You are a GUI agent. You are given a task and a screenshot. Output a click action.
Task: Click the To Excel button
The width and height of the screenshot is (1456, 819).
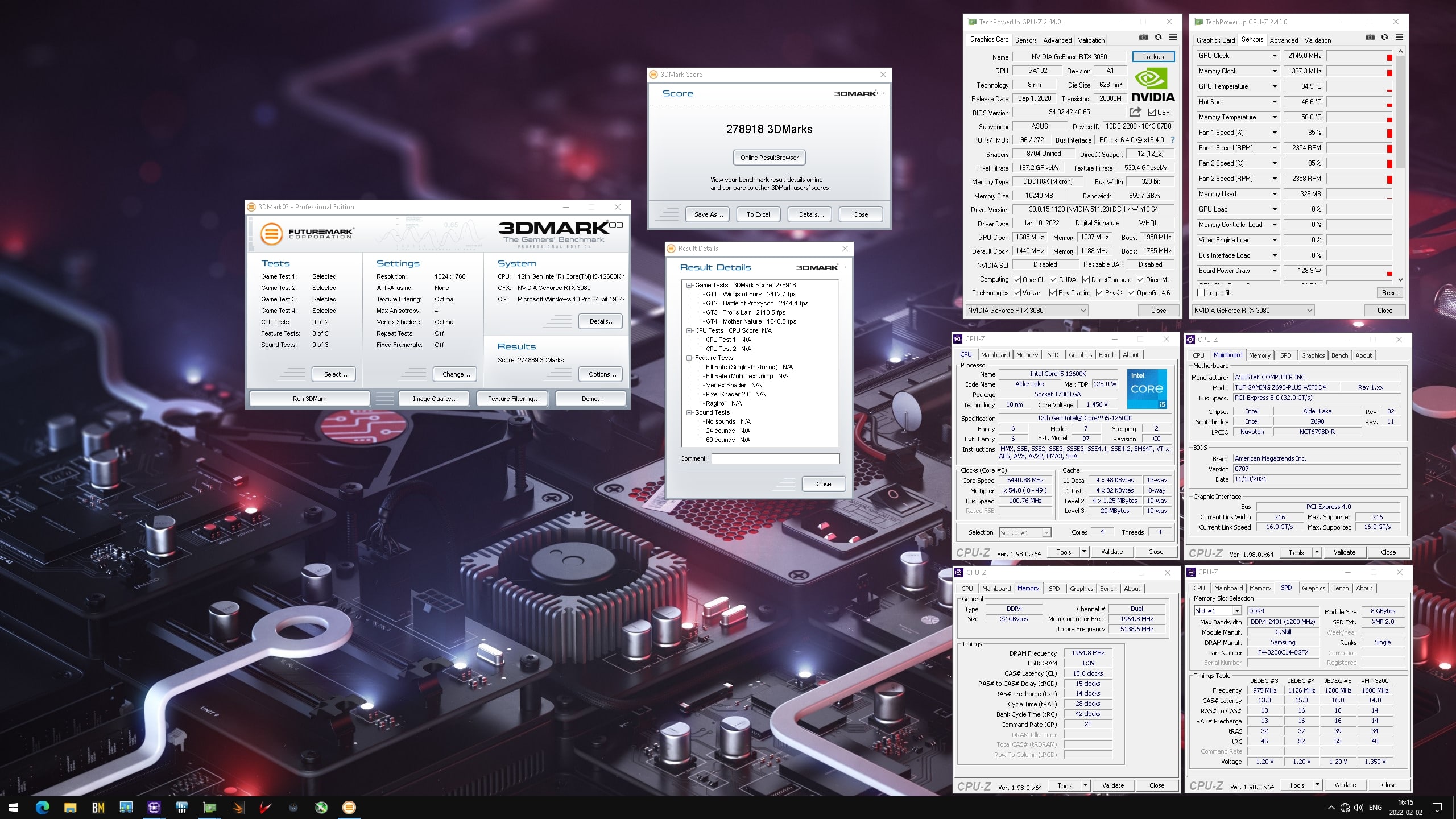(758, 214)
